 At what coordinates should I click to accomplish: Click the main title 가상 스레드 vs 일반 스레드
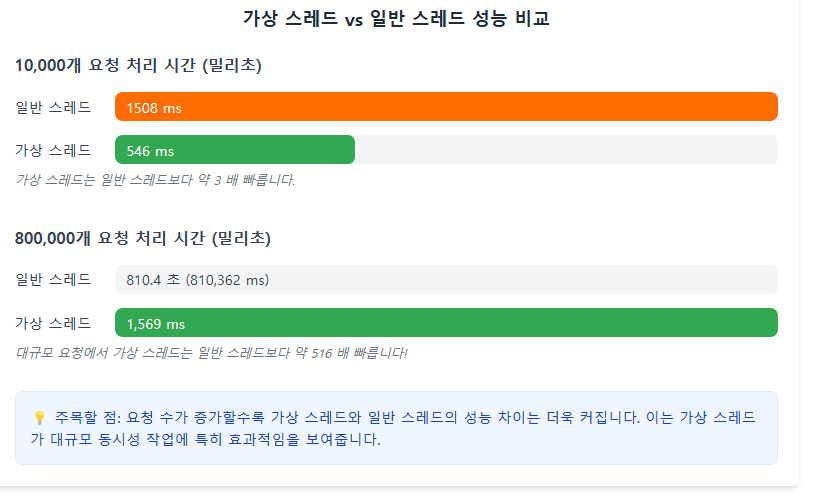[396, 19]
